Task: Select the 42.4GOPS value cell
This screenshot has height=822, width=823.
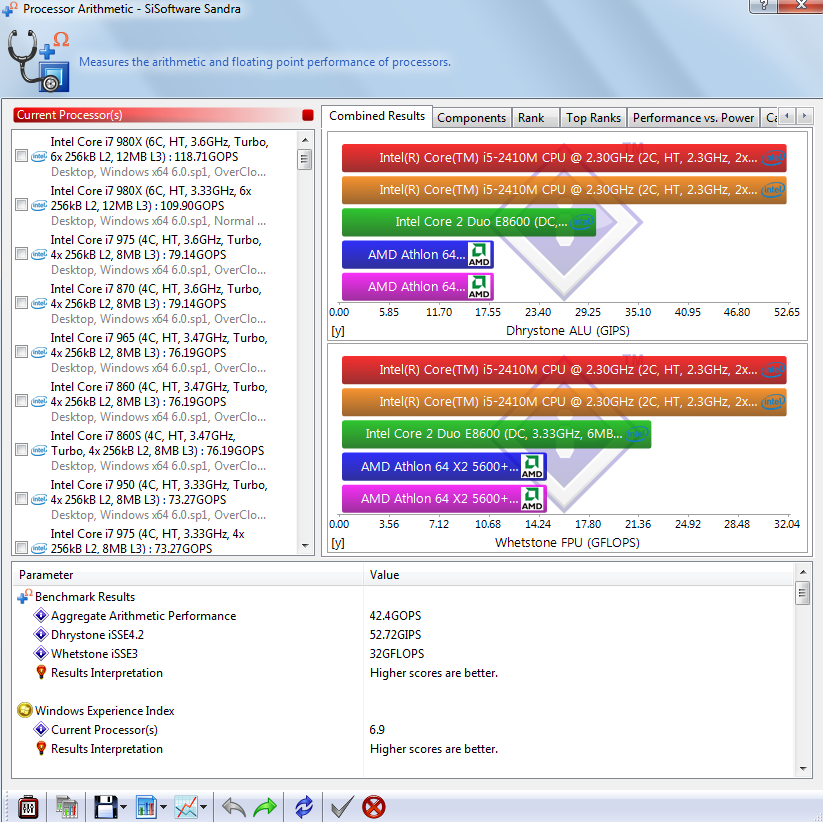Action: click(x=395, y=616)
